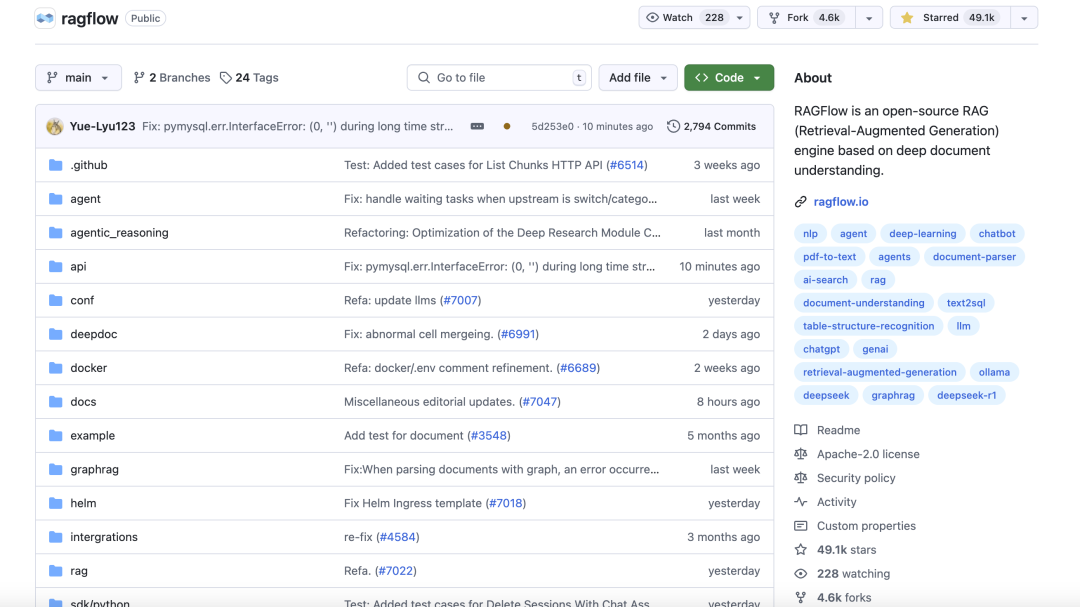Click the folder icon beside deepdoc
The height and width of the screenshot is (607, 1080).
pyautogui.click(x=56, y=334)
